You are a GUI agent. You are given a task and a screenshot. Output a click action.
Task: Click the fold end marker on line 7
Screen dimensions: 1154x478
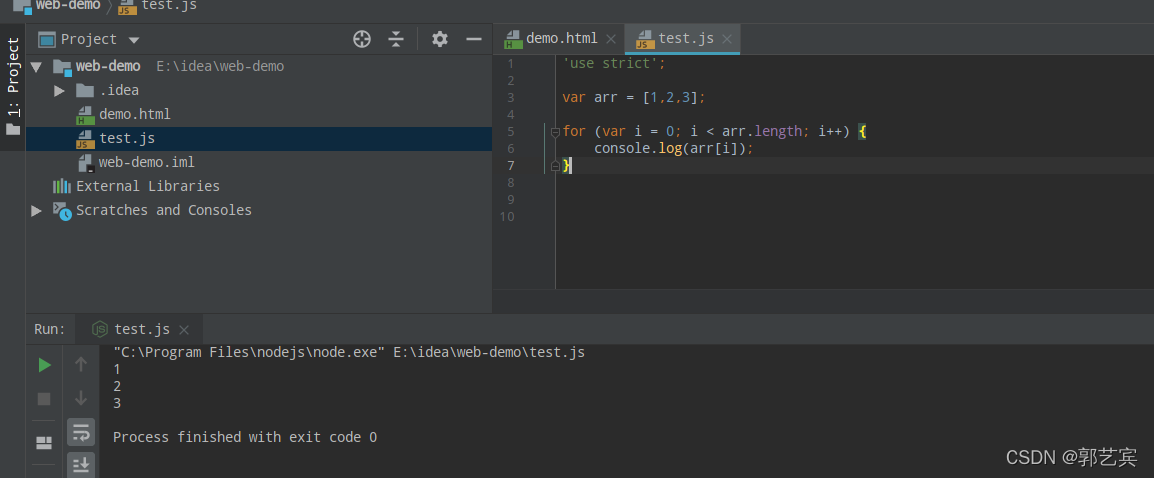click(556, 166)
